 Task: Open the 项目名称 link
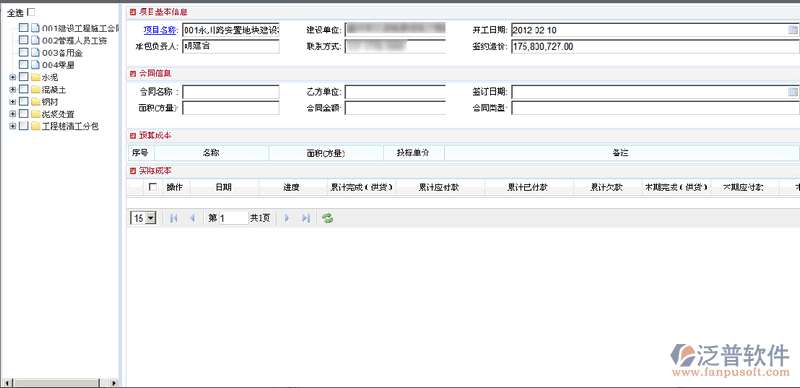click(160, 31)
